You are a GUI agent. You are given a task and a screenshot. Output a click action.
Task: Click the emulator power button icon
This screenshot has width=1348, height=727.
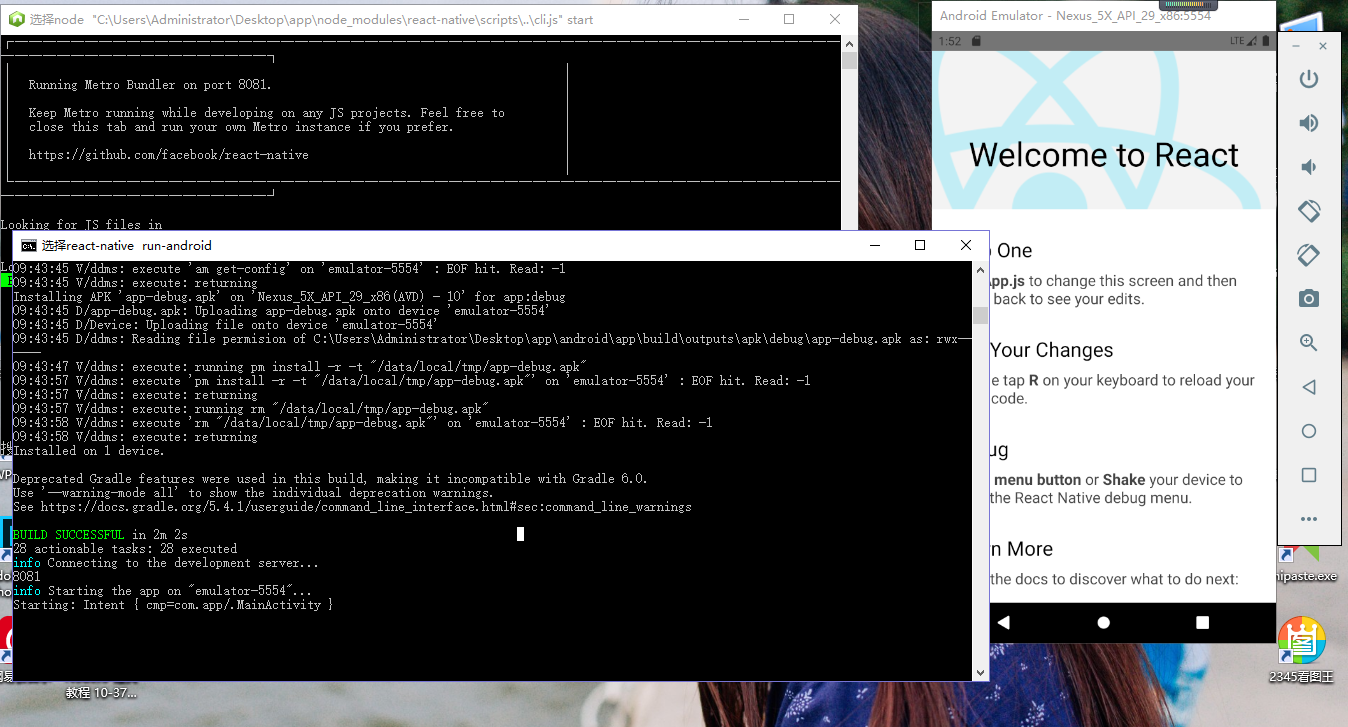[x=1308, y=79]
